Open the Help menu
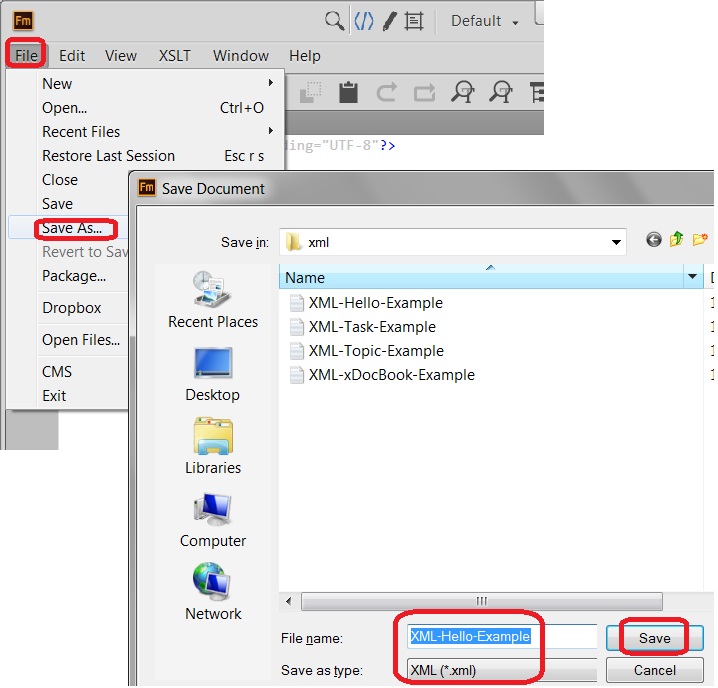Viewport: 718px width, 688px height. coord(305,55)
